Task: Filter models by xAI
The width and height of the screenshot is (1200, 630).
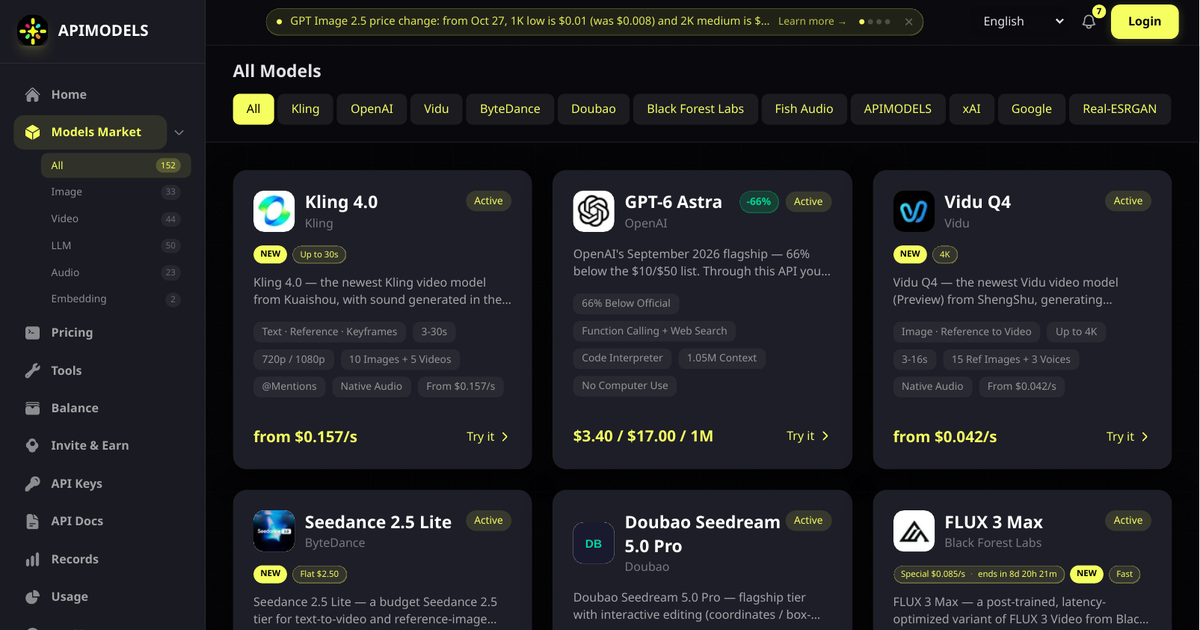Action: [x=971, y=109]
